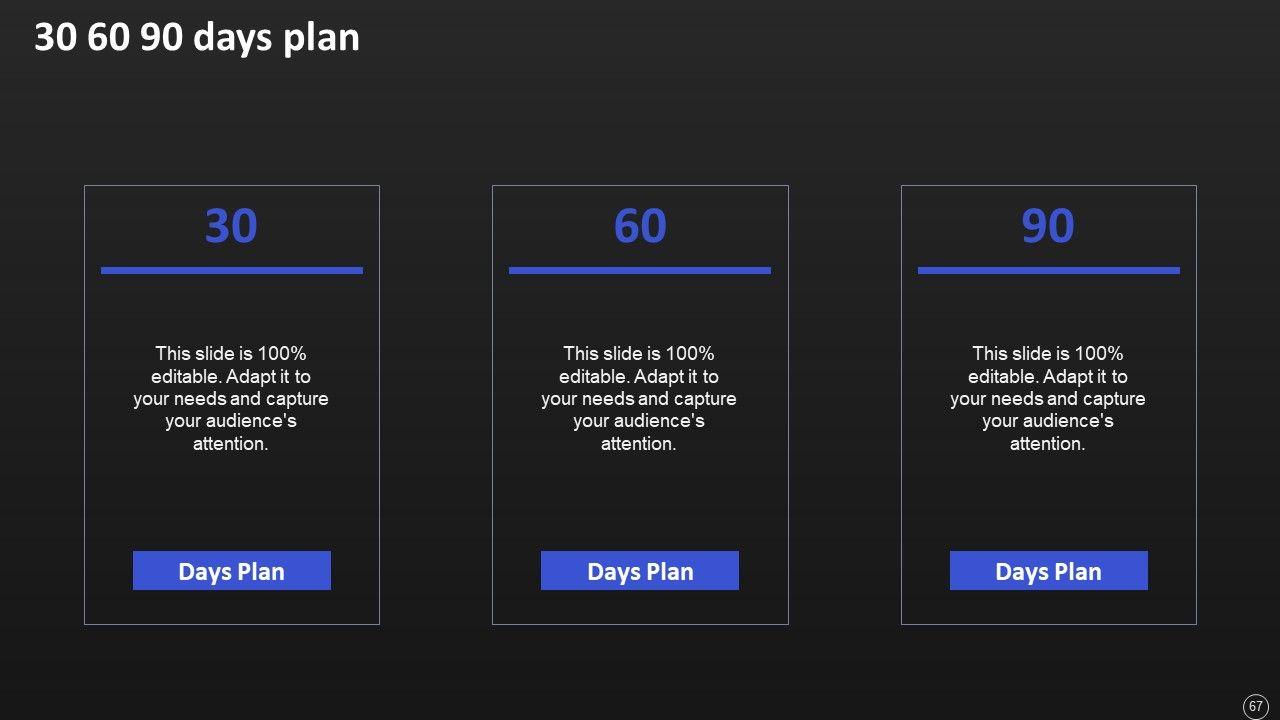Click the large blue number 30

coord(231,226)
